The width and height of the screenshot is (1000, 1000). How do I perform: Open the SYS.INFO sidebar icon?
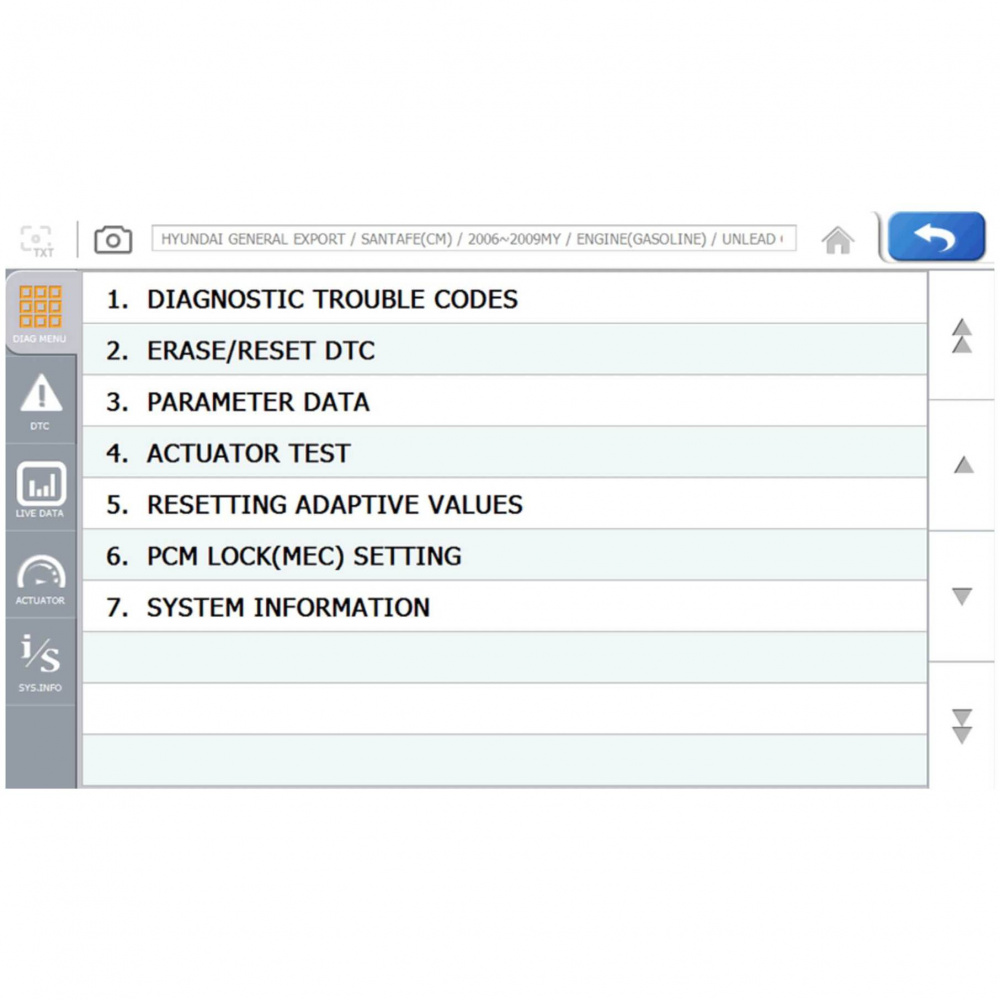point(41,662)
